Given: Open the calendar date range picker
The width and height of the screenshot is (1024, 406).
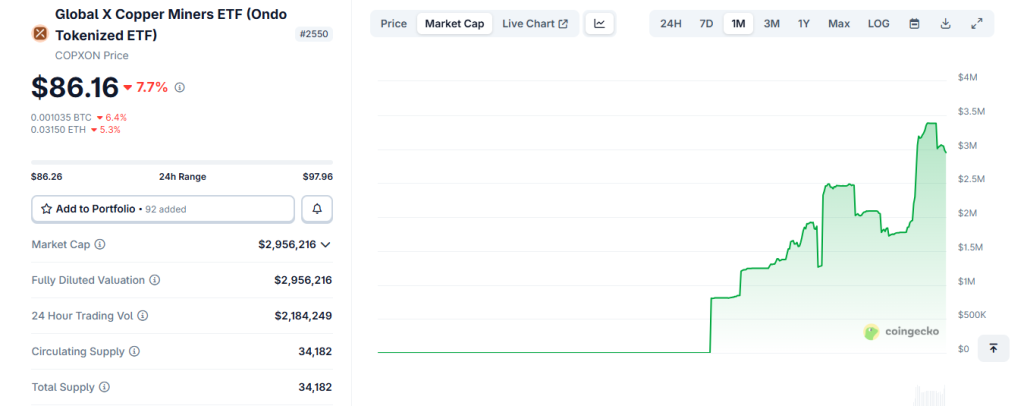Looking at the screenshot, I should tap(914, 24).
